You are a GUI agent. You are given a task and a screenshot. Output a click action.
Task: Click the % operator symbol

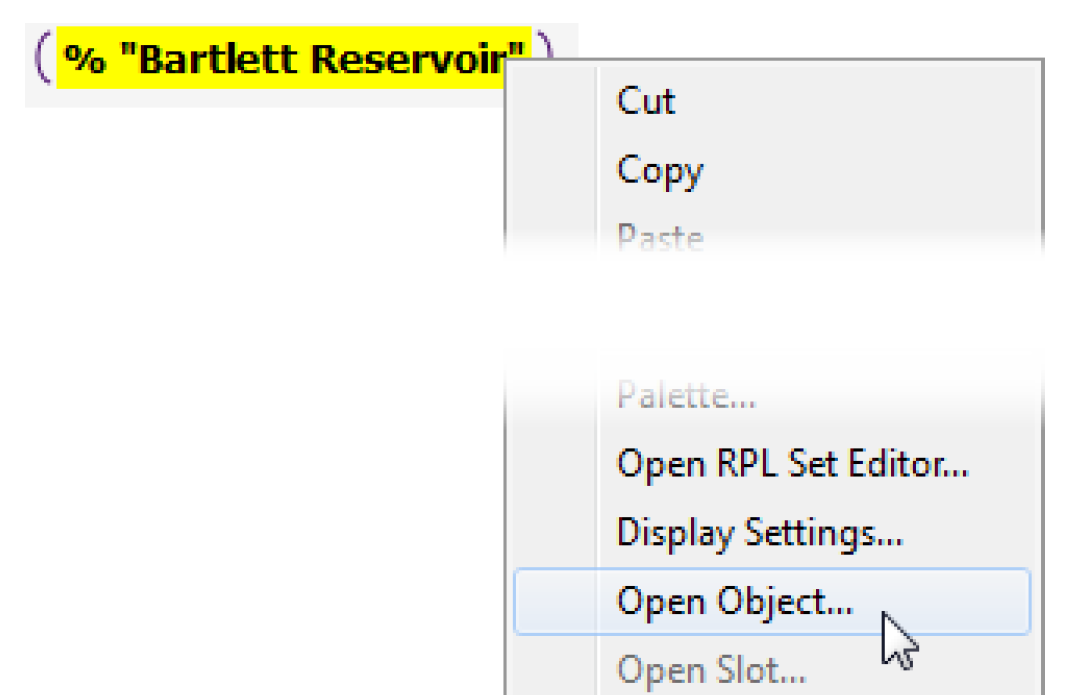click(84, 59)
